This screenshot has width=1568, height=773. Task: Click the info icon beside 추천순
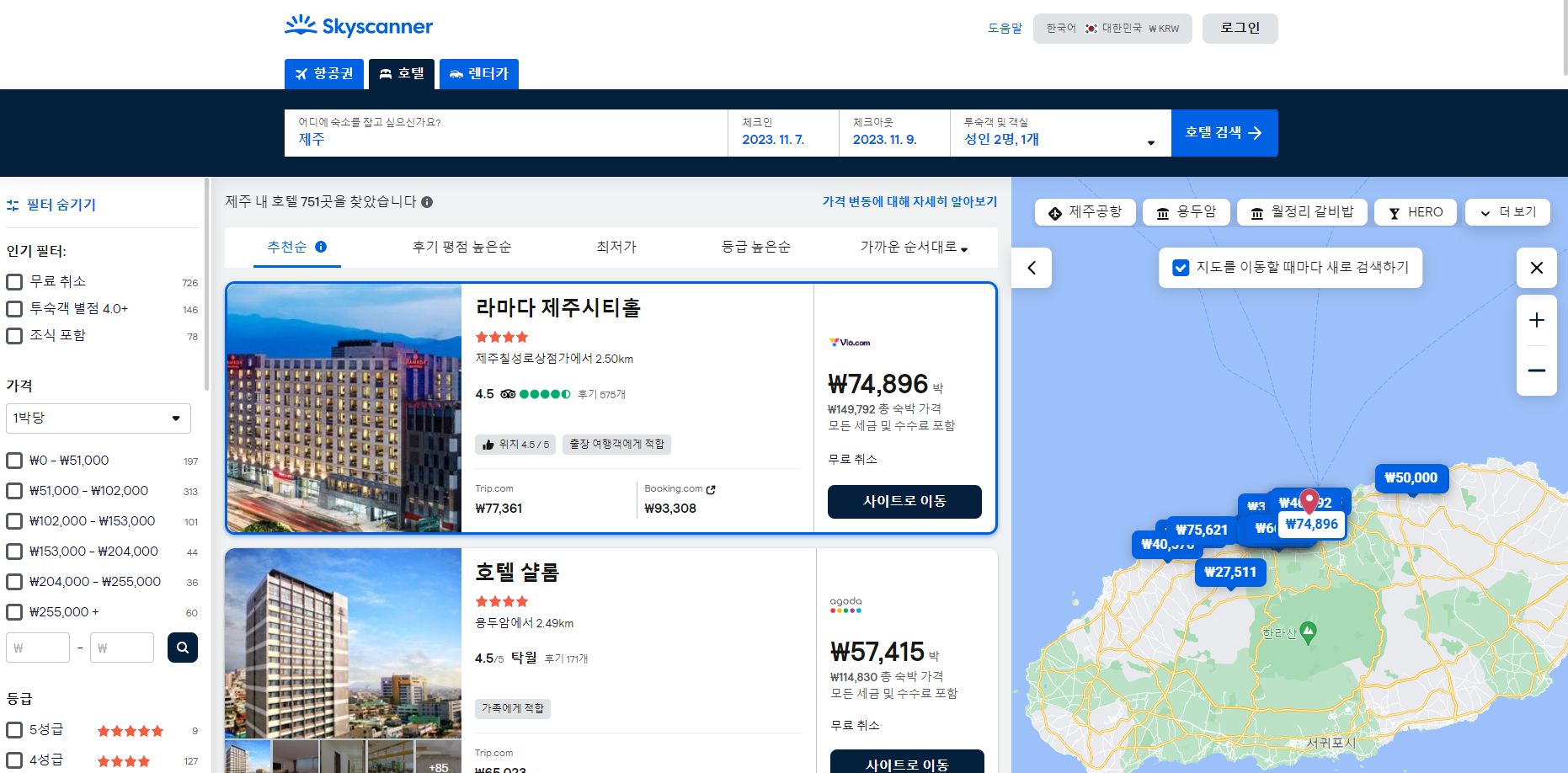321,247
